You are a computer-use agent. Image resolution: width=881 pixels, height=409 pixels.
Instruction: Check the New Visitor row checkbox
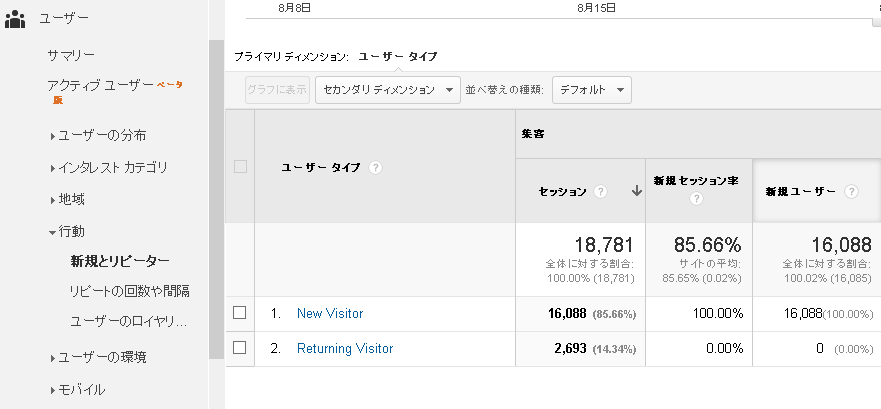coord(240,313)
